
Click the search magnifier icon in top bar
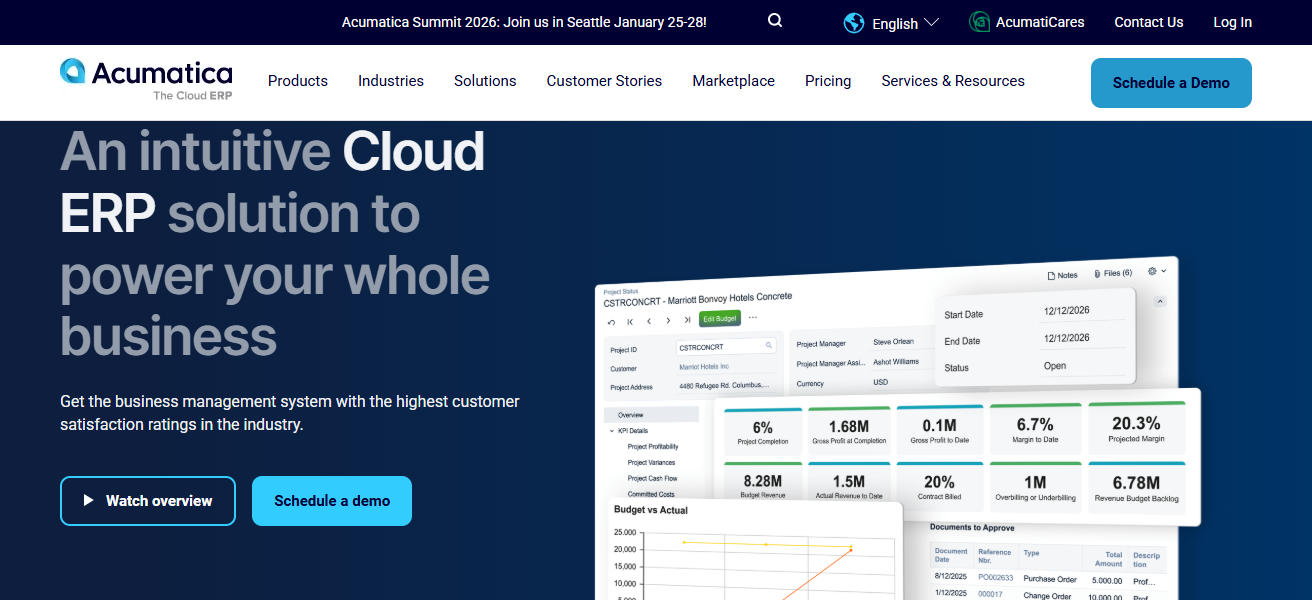[x=775, y=21]
